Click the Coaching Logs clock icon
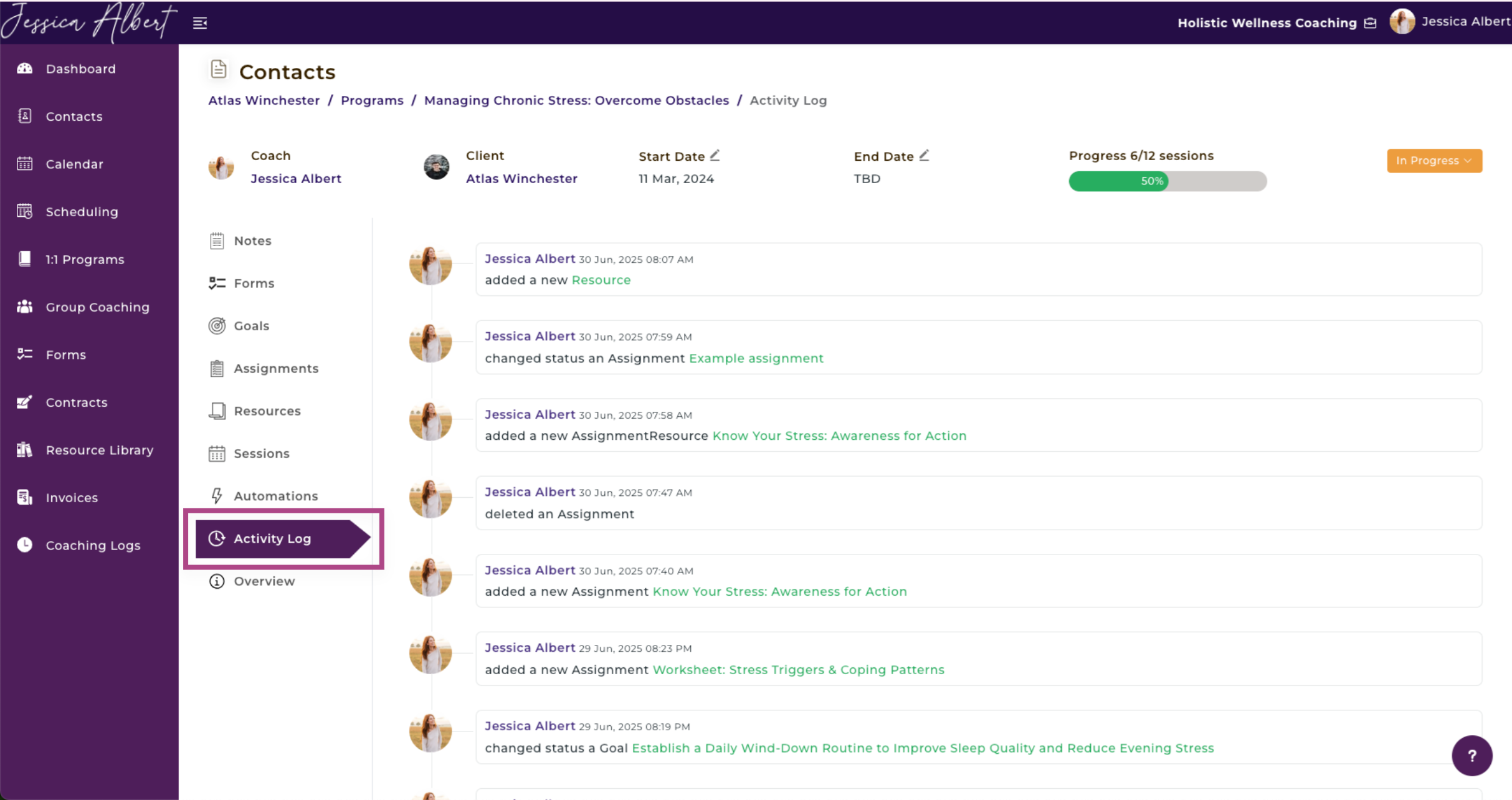This screenshot has width=1512, height=800. 24,545
